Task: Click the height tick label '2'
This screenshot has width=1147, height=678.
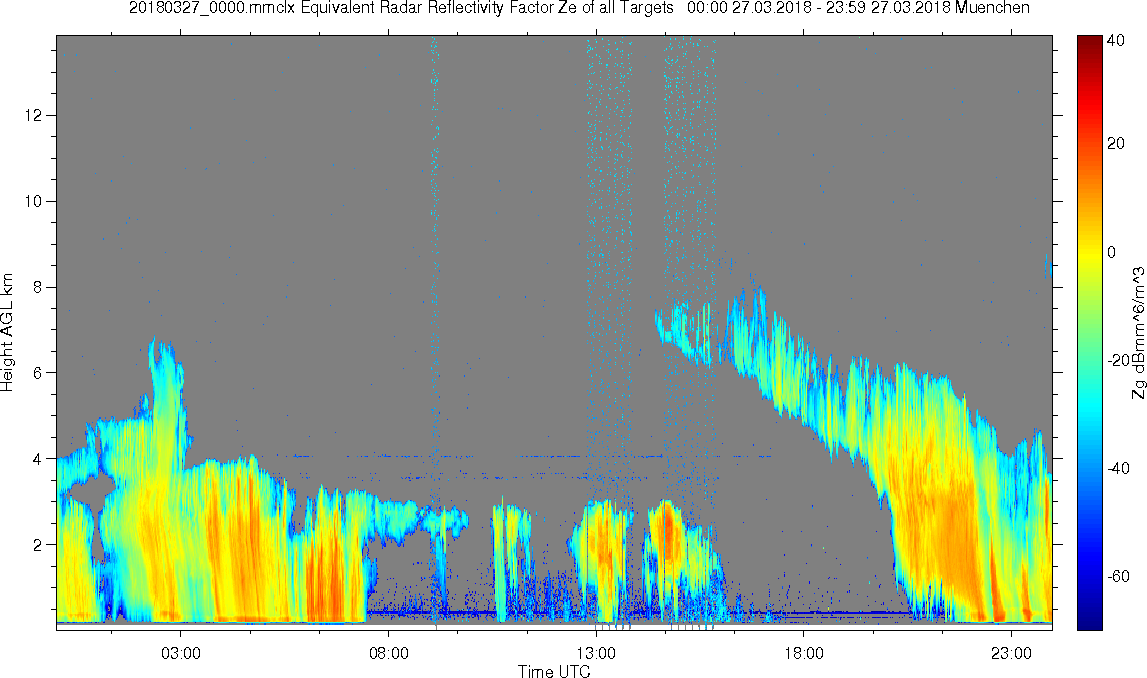Action: coord(37,544)
